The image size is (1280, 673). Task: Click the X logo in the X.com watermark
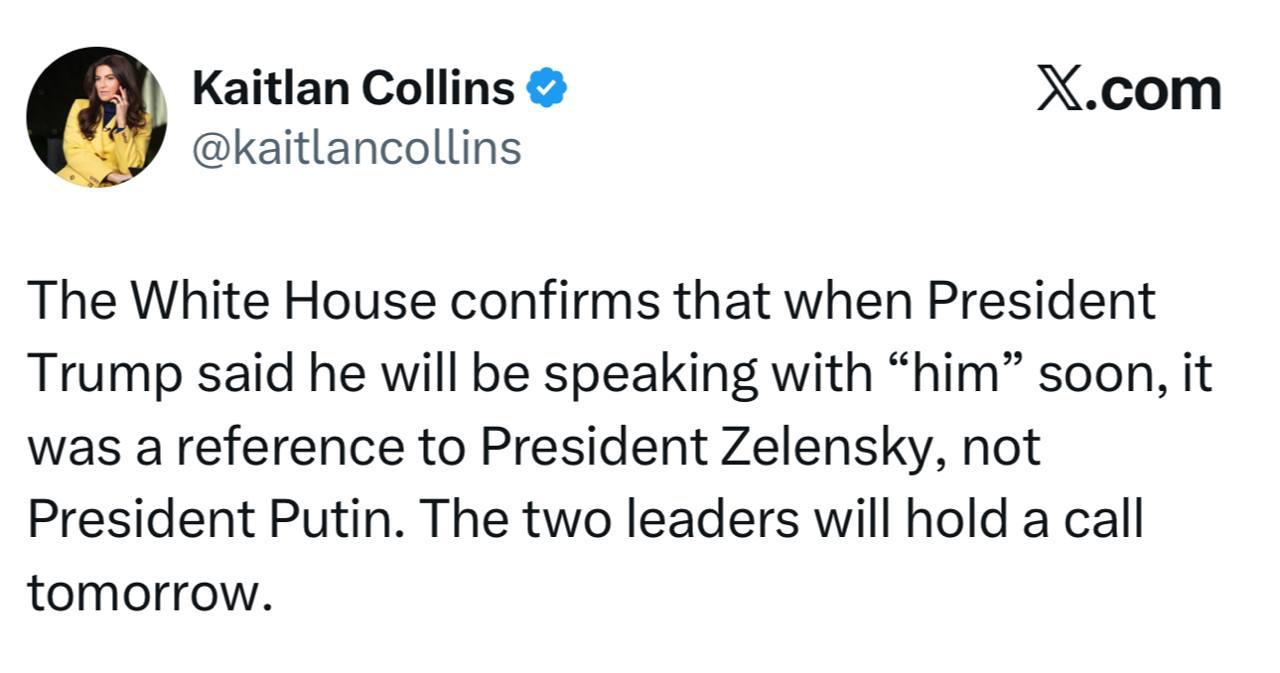coord(1063,91)
